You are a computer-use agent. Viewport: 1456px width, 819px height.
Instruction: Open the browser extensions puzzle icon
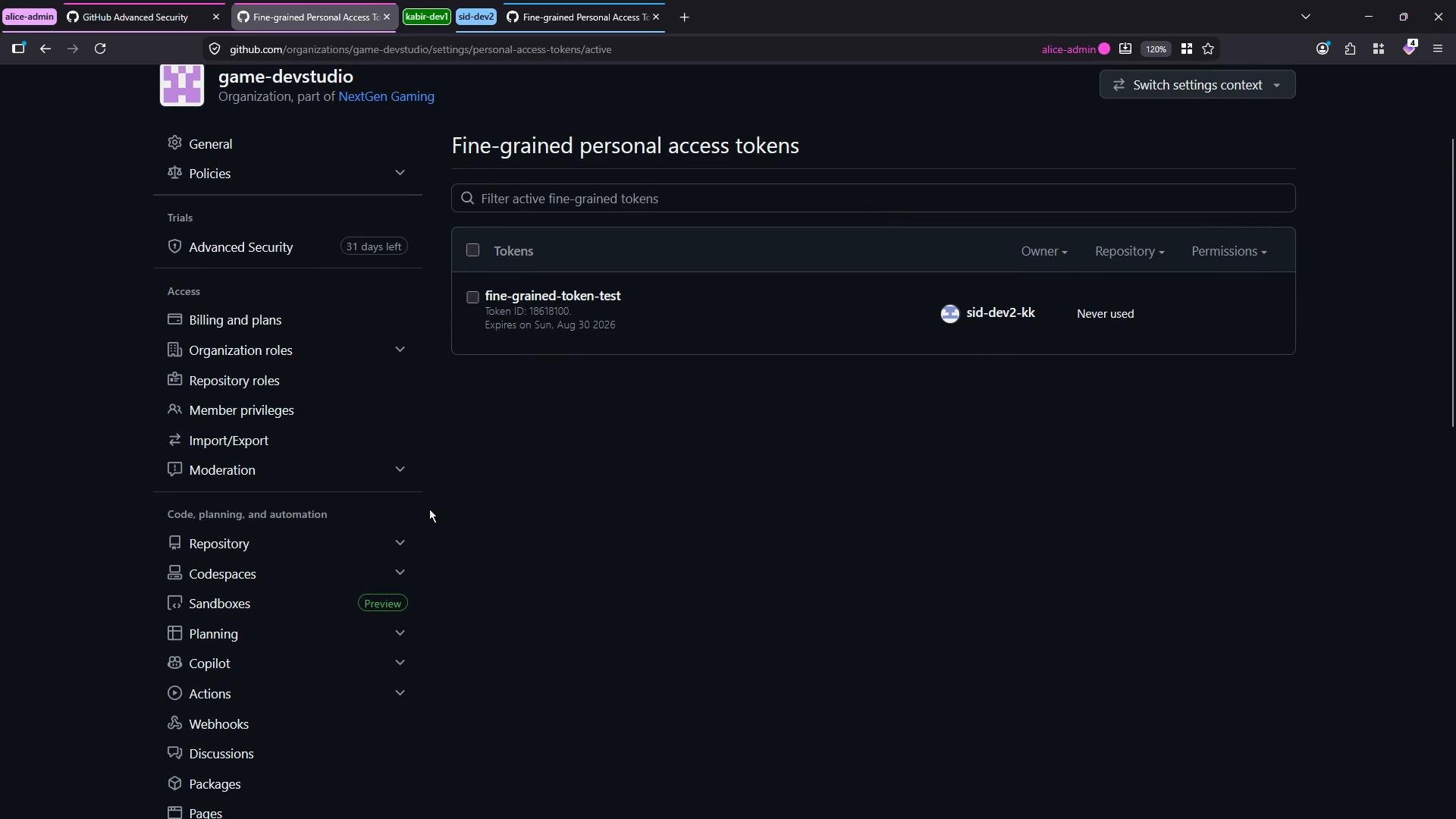(1350, 49)
